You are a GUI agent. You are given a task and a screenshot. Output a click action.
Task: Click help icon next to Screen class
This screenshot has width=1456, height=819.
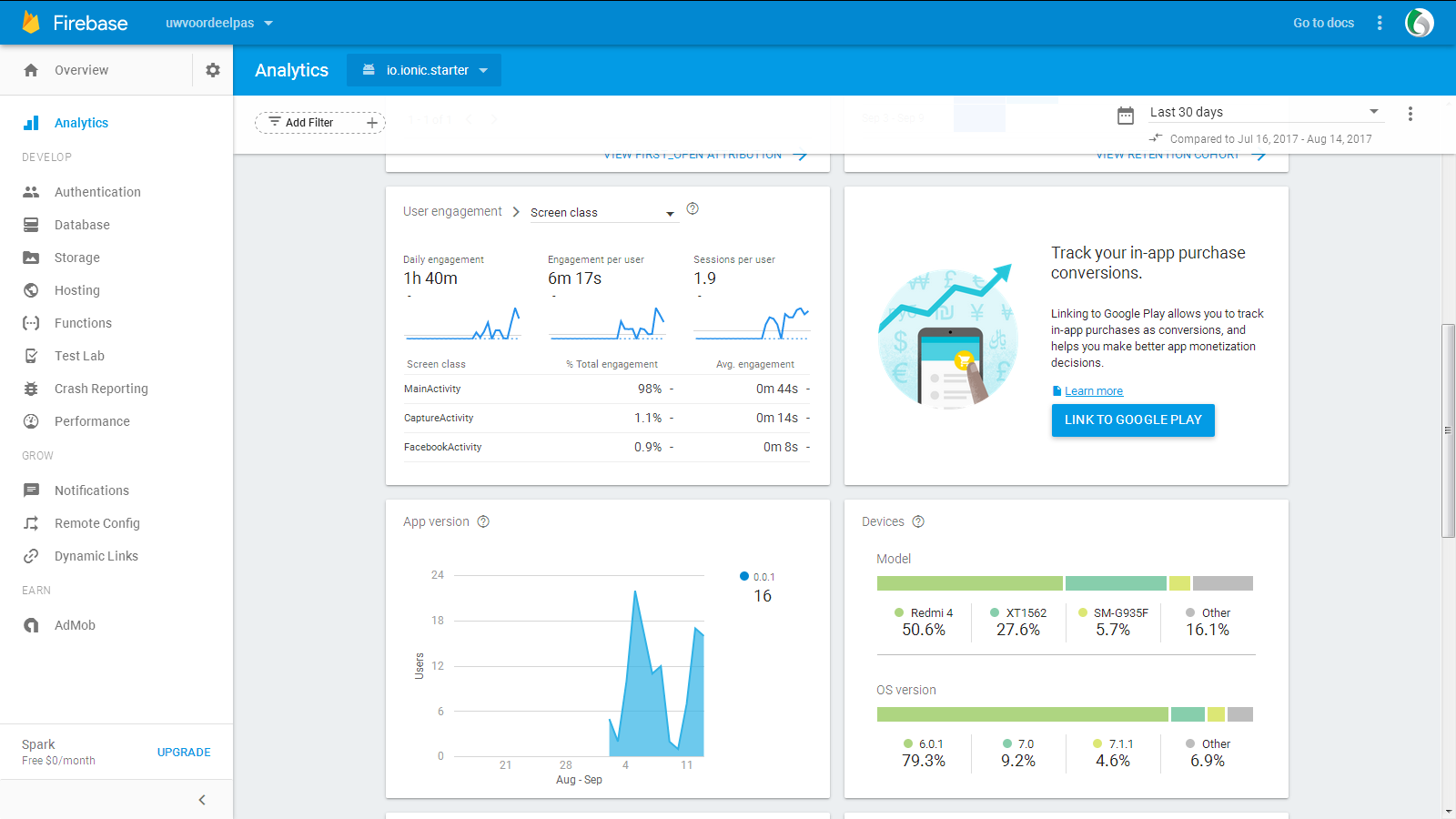[x=693, y=208]
